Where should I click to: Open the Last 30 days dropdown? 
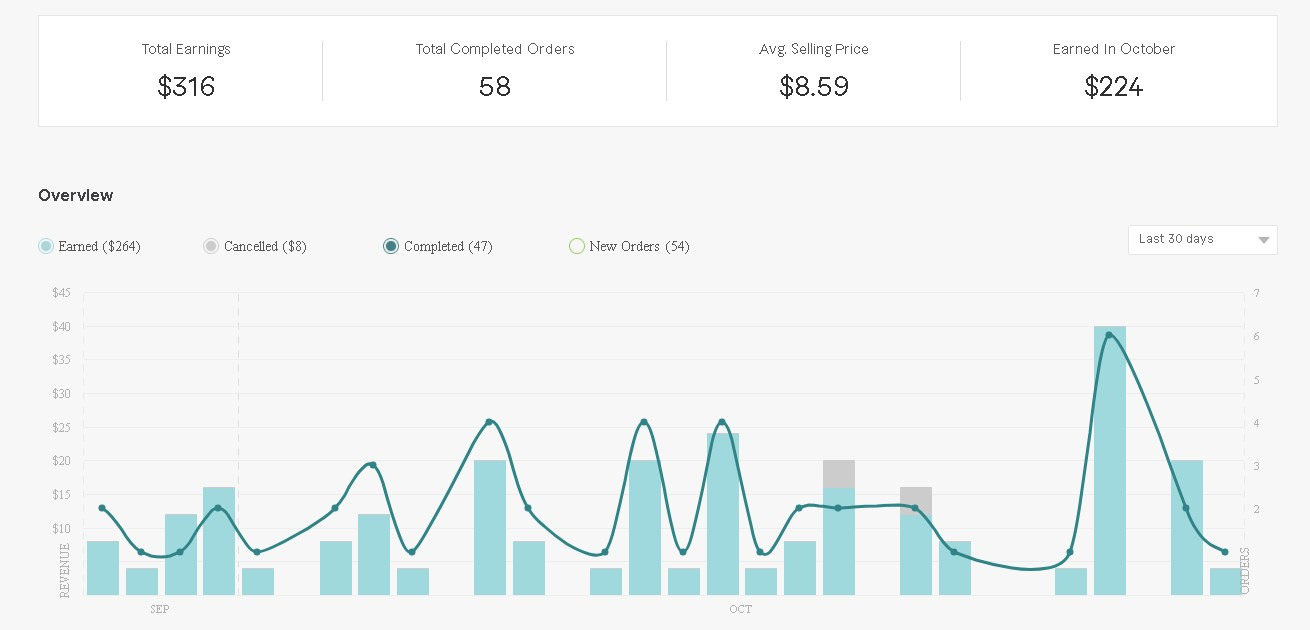(x=1201, y=240)
